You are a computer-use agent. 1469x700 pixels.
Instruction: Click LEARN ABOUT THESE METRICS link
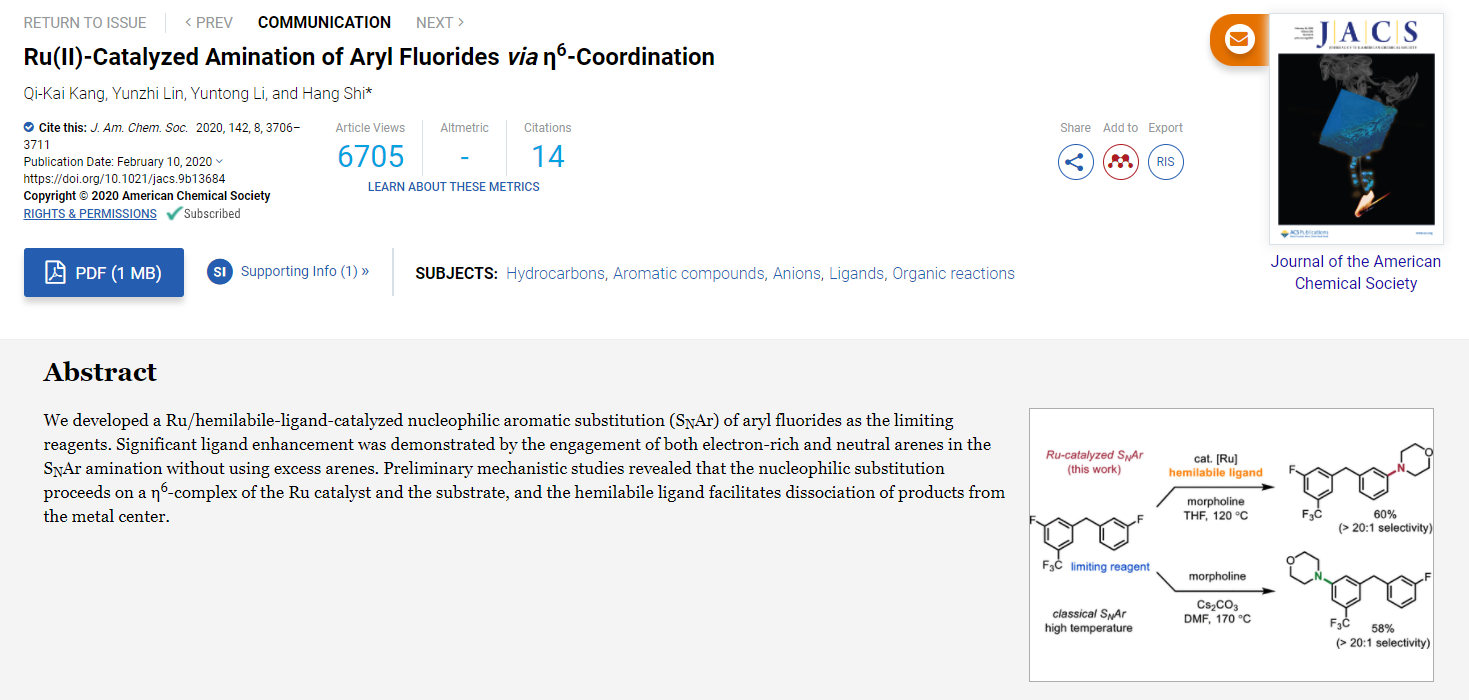(x=454, y=187)
